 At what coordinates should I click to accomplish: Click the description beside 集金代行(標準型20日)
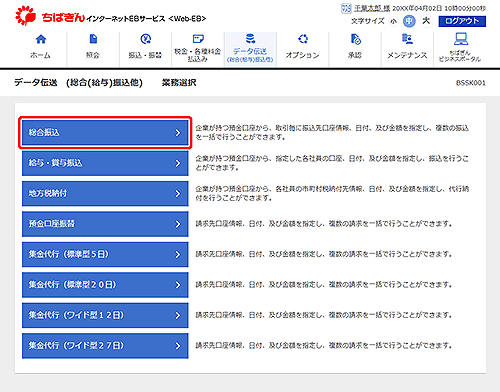pyautogui.click(x=324, y=285)
